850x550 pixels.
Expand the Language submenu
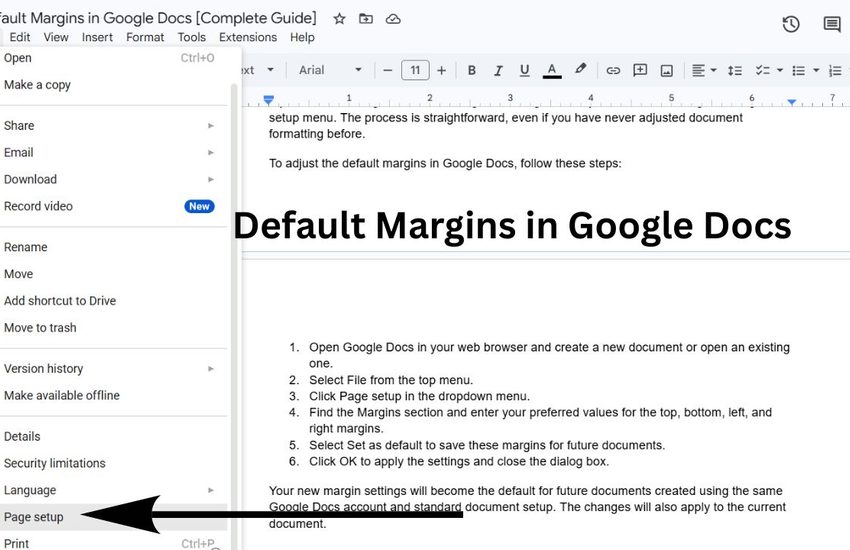coord(113,490)
